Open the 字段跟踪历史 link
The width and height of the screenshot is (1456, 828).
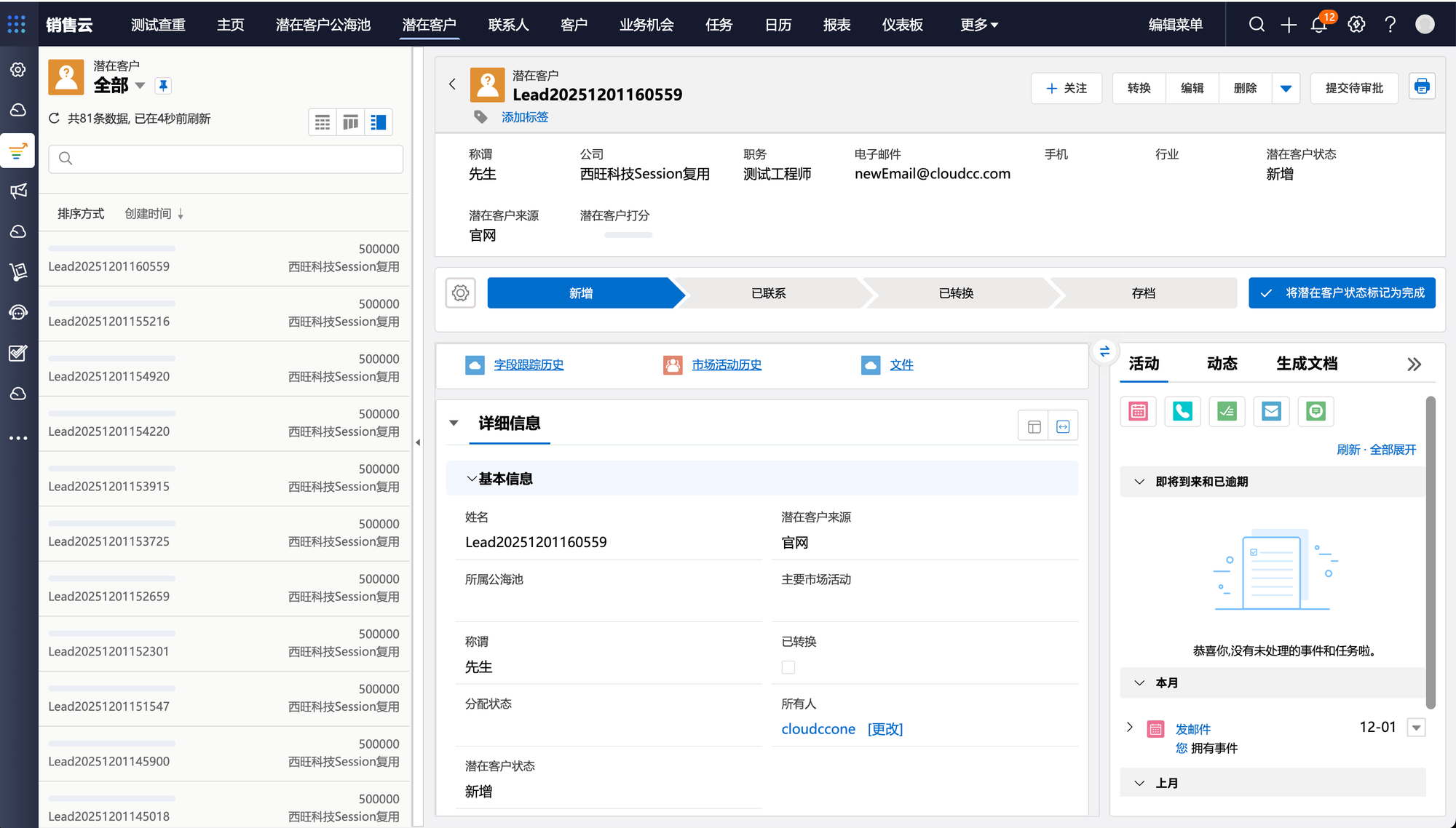529,365
